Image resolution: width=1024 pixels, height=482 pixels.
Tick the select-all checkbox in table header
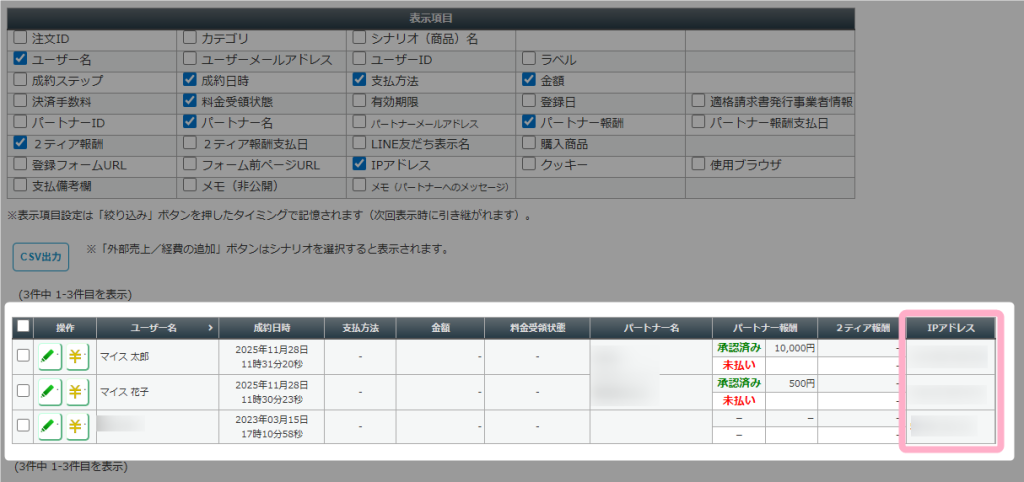(x=24, y=327)
